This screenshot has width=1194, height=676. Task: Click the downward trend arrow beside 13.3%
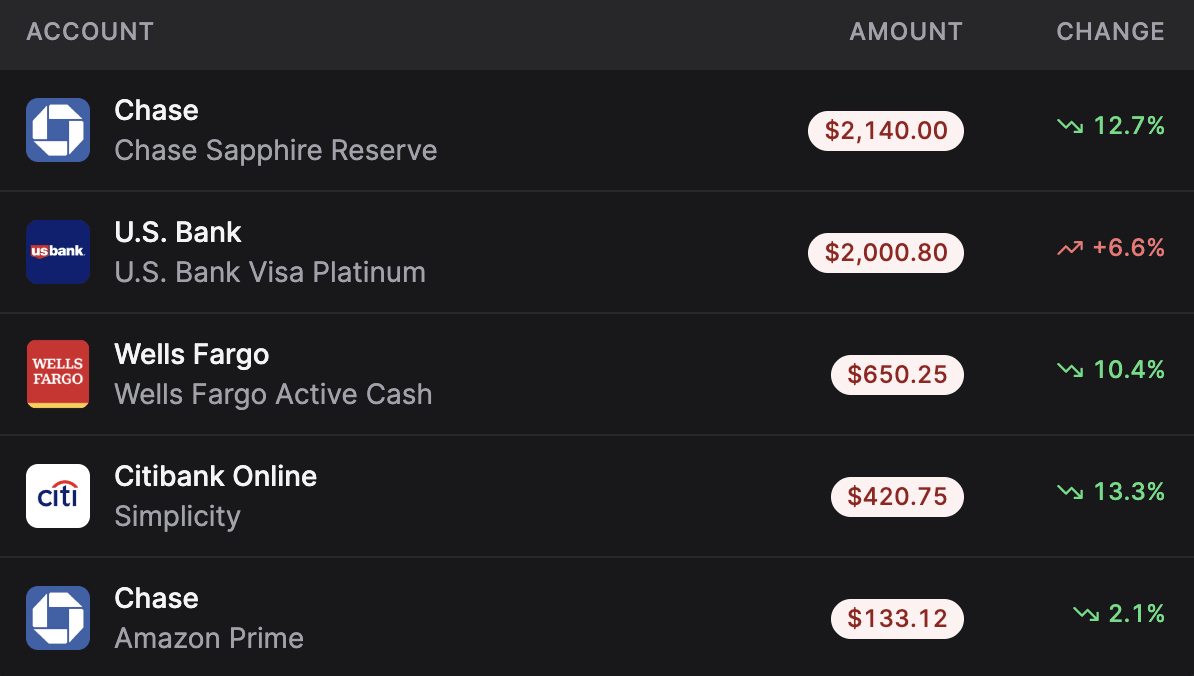coord(1069,492)
